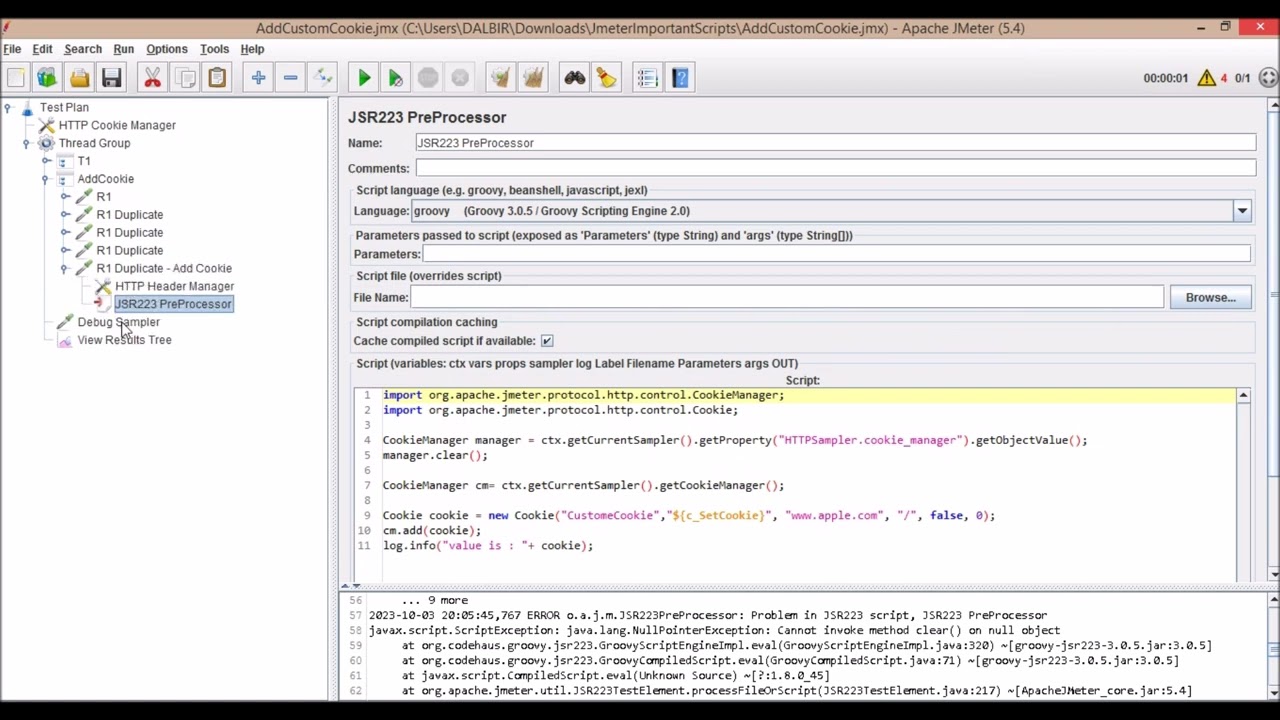Save the test plan with floppy icon

[x=111, y=78]
